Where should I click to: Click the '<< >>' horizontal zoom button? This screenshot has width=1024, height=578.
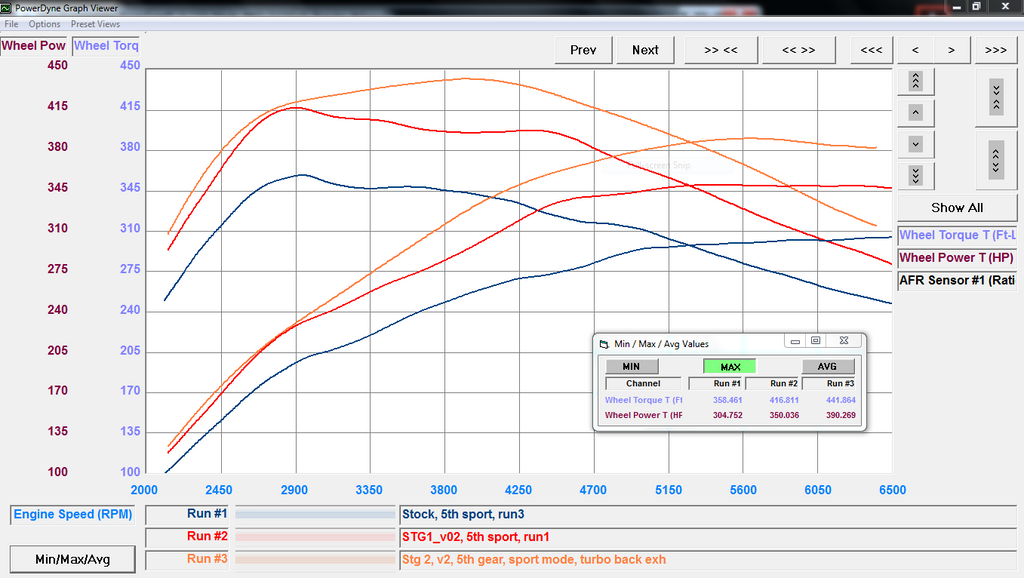coord(798,50)
